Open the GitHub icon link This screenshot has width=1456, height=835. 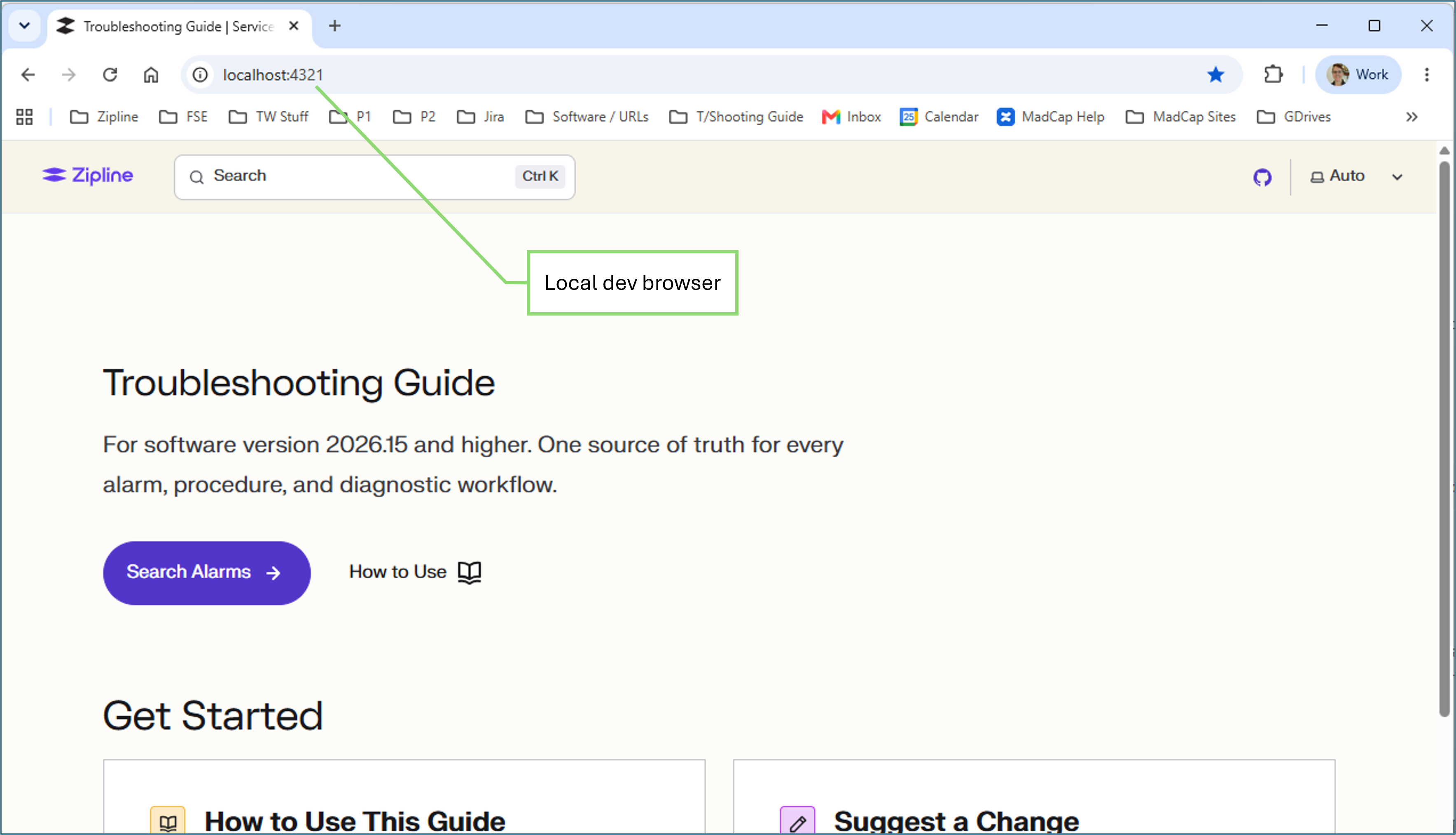[1262, 177]
